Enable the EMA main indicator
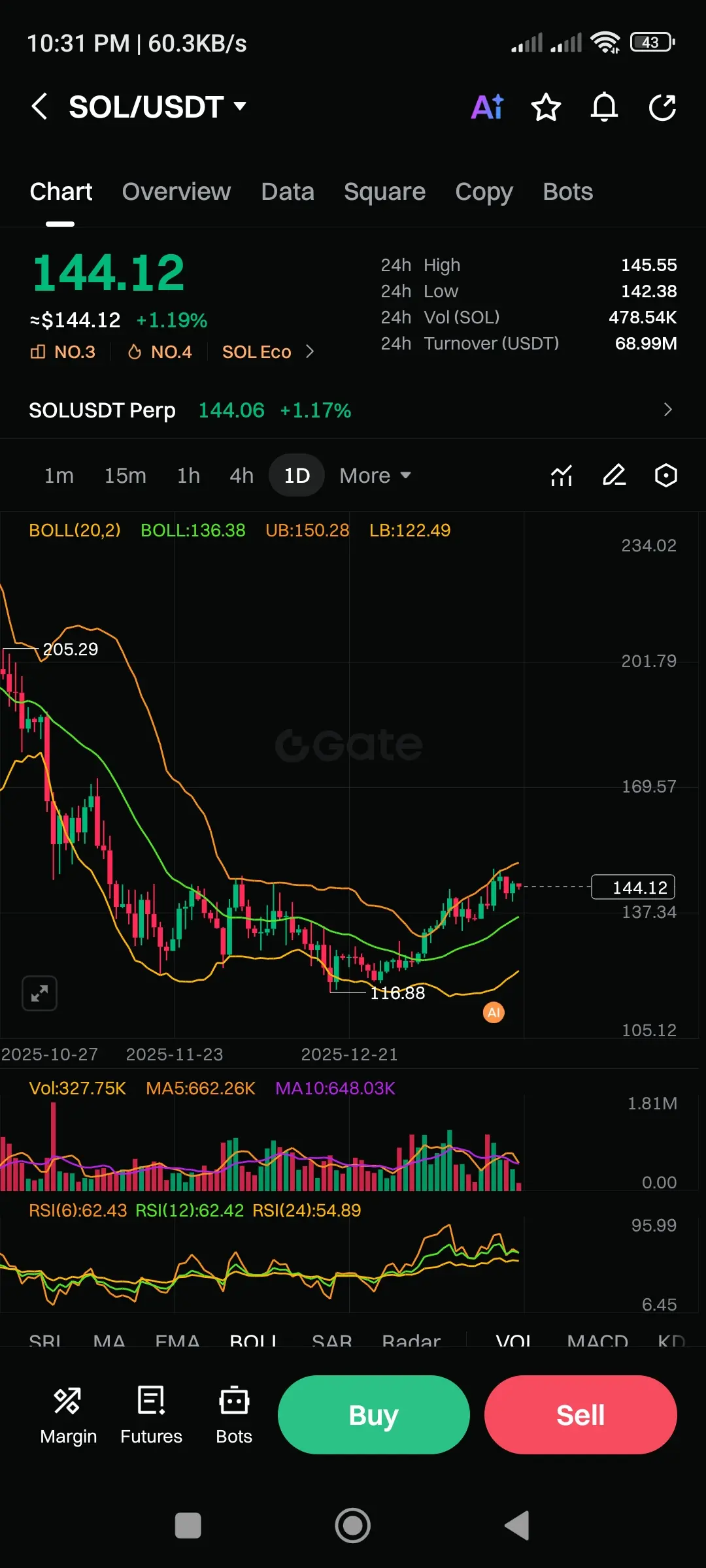The image size is (706, 1568). 177,1340
